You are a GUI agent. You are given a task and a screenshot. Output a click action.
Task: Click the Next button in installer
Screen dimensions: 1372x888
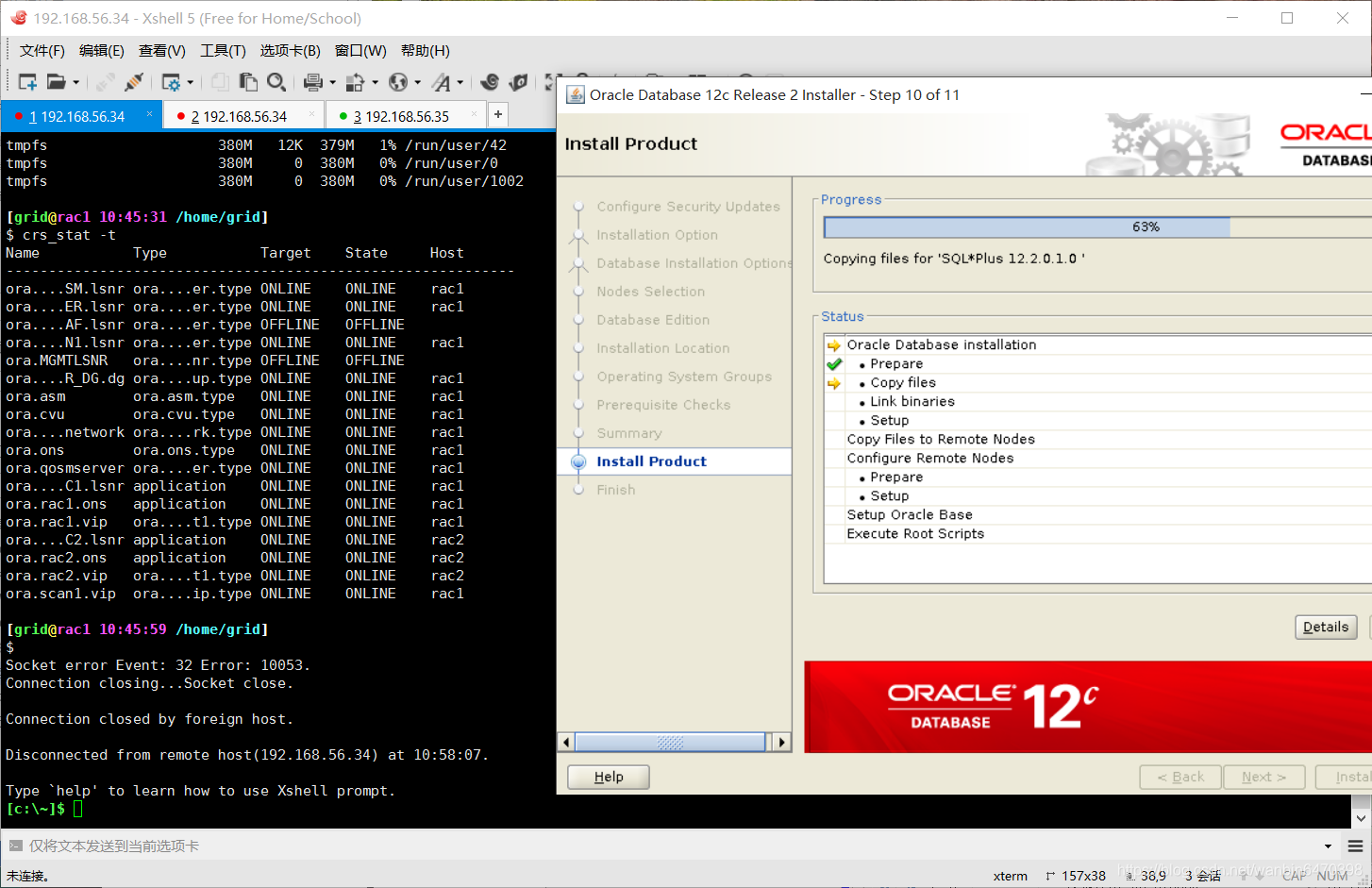click(x=1264, y=777)
